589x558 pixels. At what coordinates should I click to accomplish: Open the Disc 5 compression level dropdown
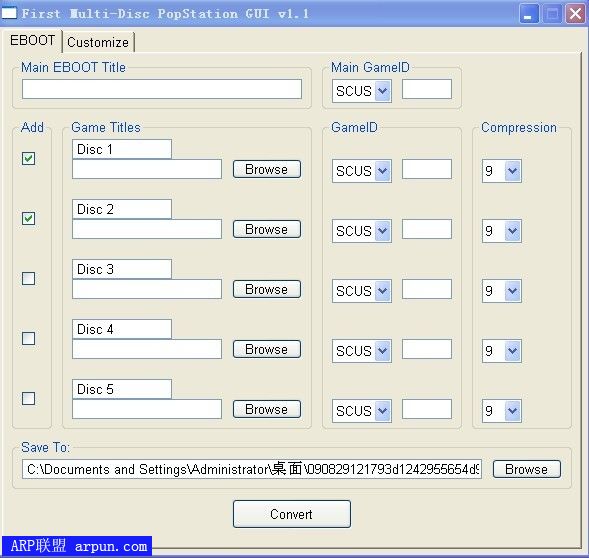click(501, 411)
